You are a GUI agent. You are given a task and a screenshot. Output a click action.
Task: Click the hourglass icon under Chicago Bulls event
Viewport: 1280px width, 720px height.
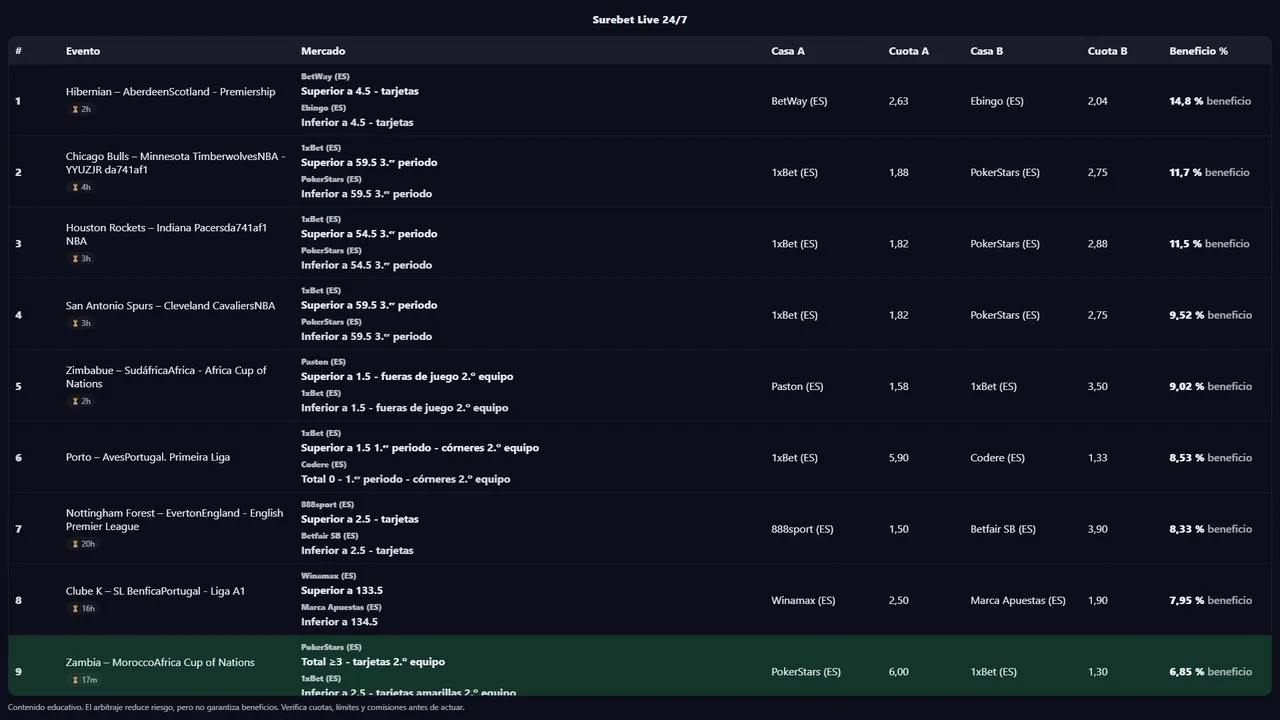[75, 188]
